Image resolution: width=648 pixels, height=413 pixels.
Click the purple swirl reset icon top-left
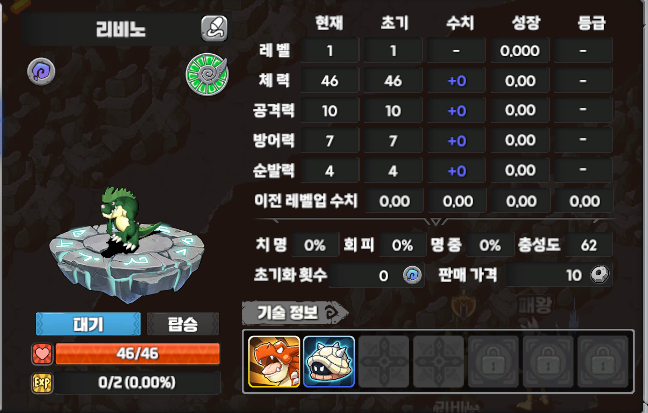click(x=41, y=71)
